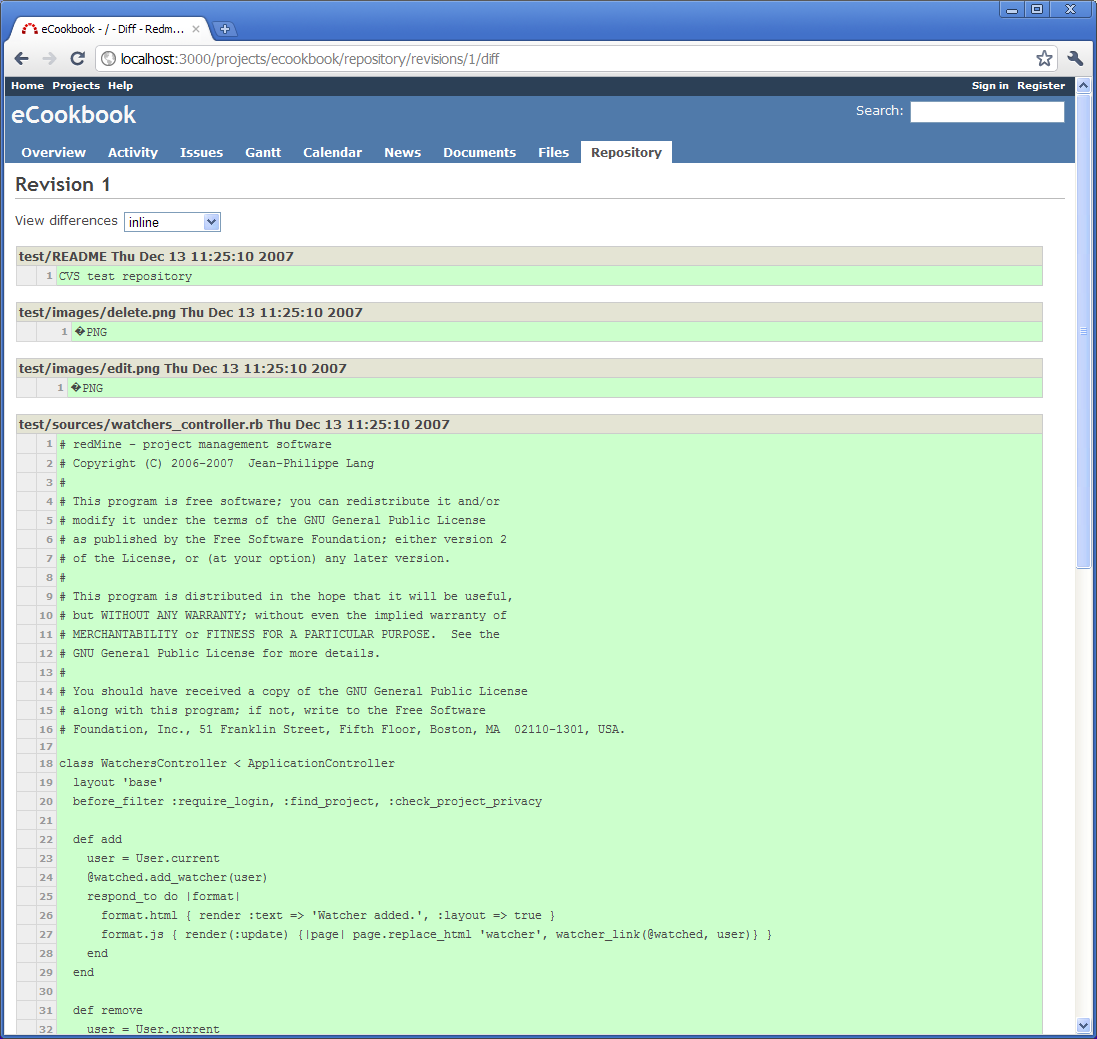Screen dimensions: 1097x1039
Task: Click the Revision 1 heading
Action: [x=63, y=185]
